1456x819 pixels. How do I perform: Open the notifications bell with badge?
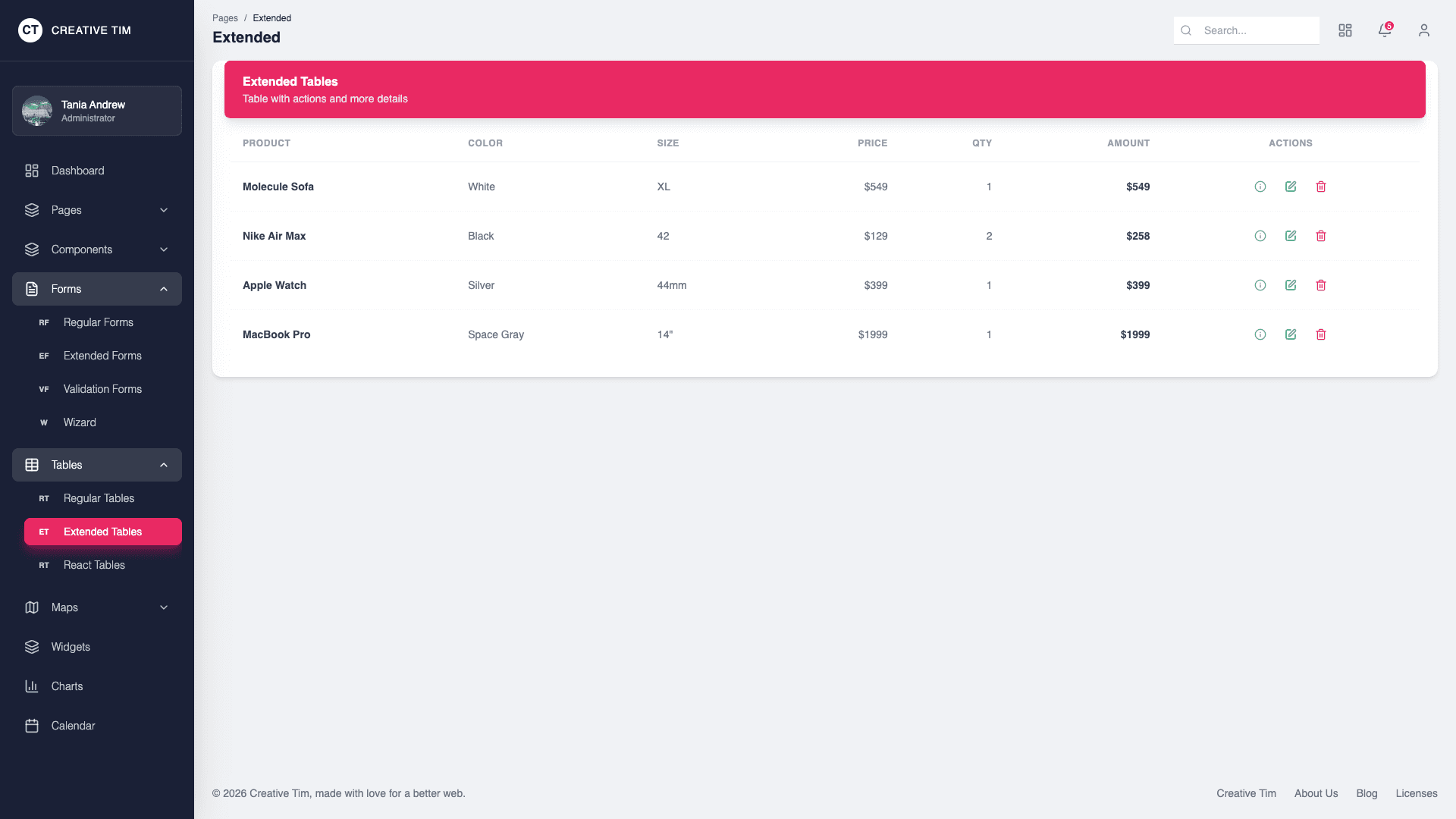click(x=1385, y=30)
